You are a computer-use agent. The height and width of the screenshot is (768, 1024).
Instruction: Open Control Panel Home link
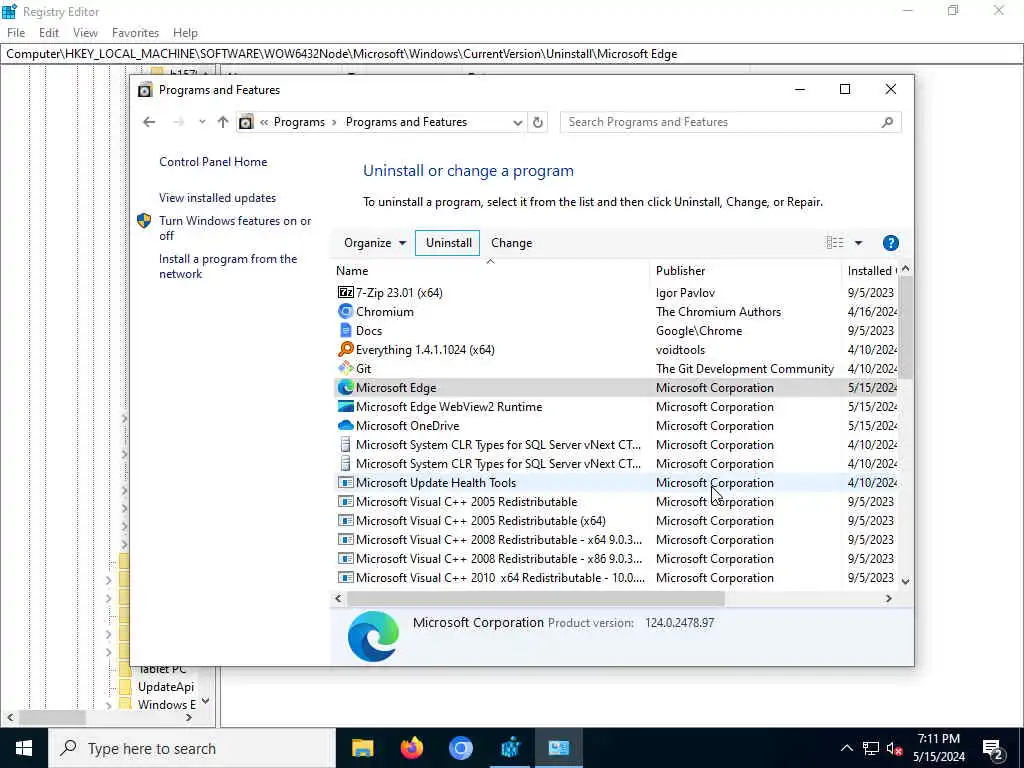[x=213, y=162]
